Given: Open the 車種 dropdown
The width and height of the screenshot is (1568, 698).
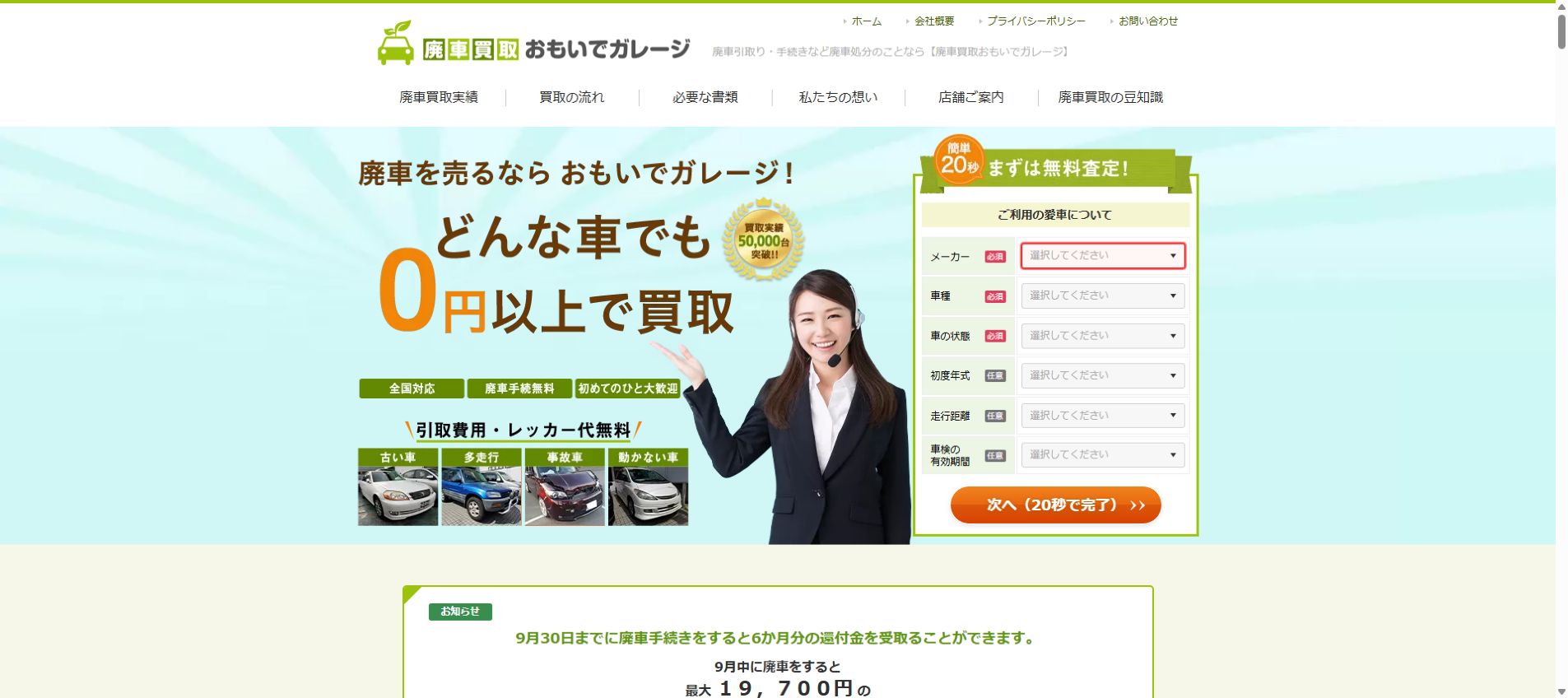Looking at the screenshot, I should pos(1103,295).
